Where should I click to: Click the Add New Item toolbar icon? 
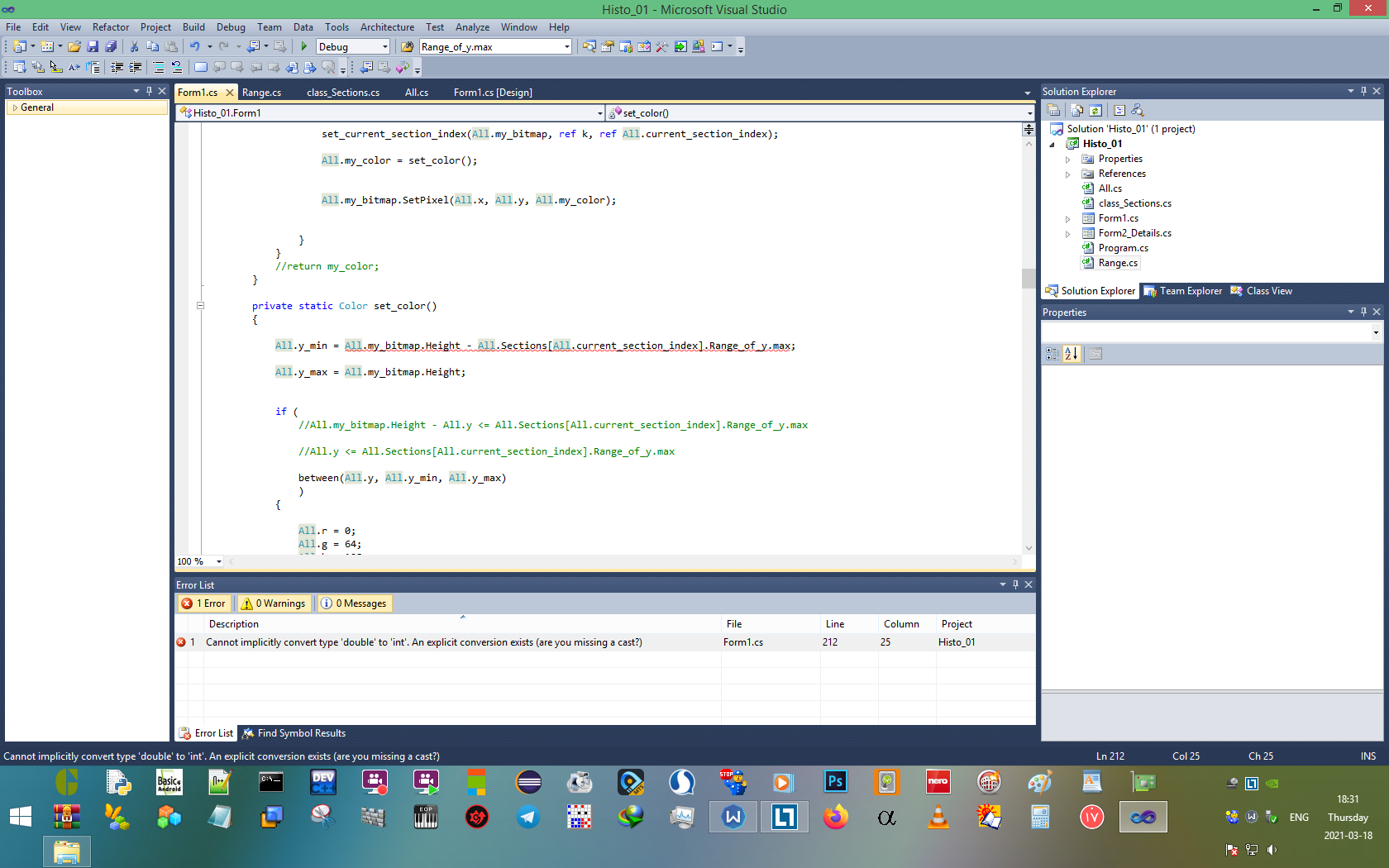[x=47, y=46]
